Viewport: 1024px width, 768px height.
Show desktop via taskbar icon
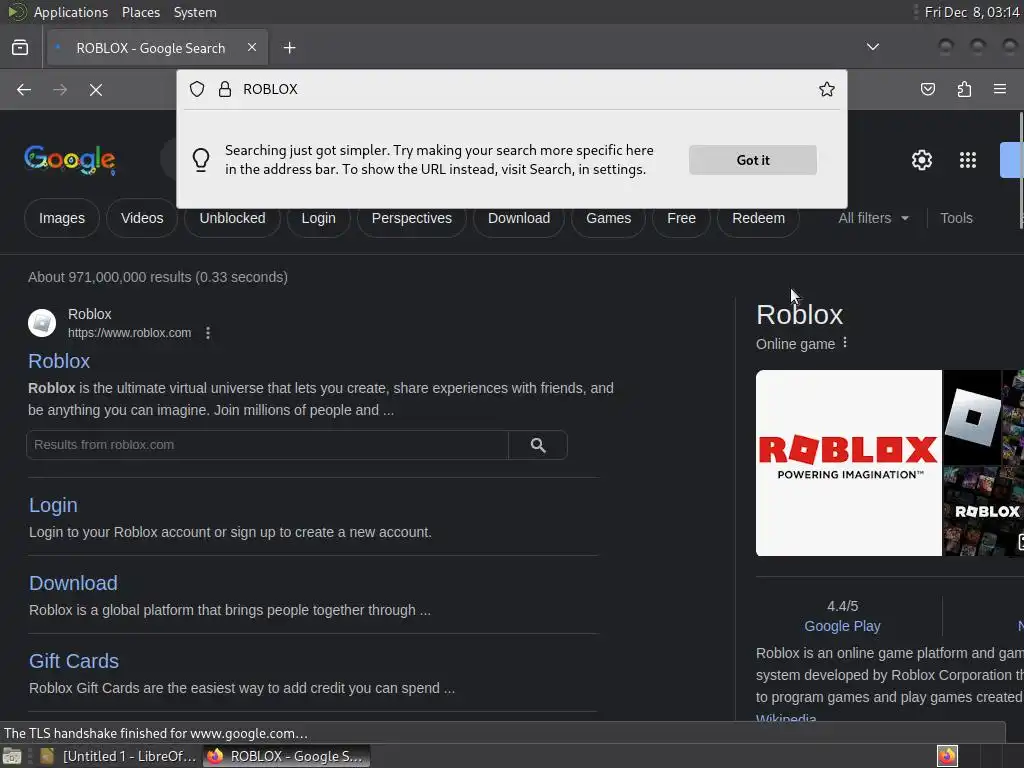coord(12,756)
